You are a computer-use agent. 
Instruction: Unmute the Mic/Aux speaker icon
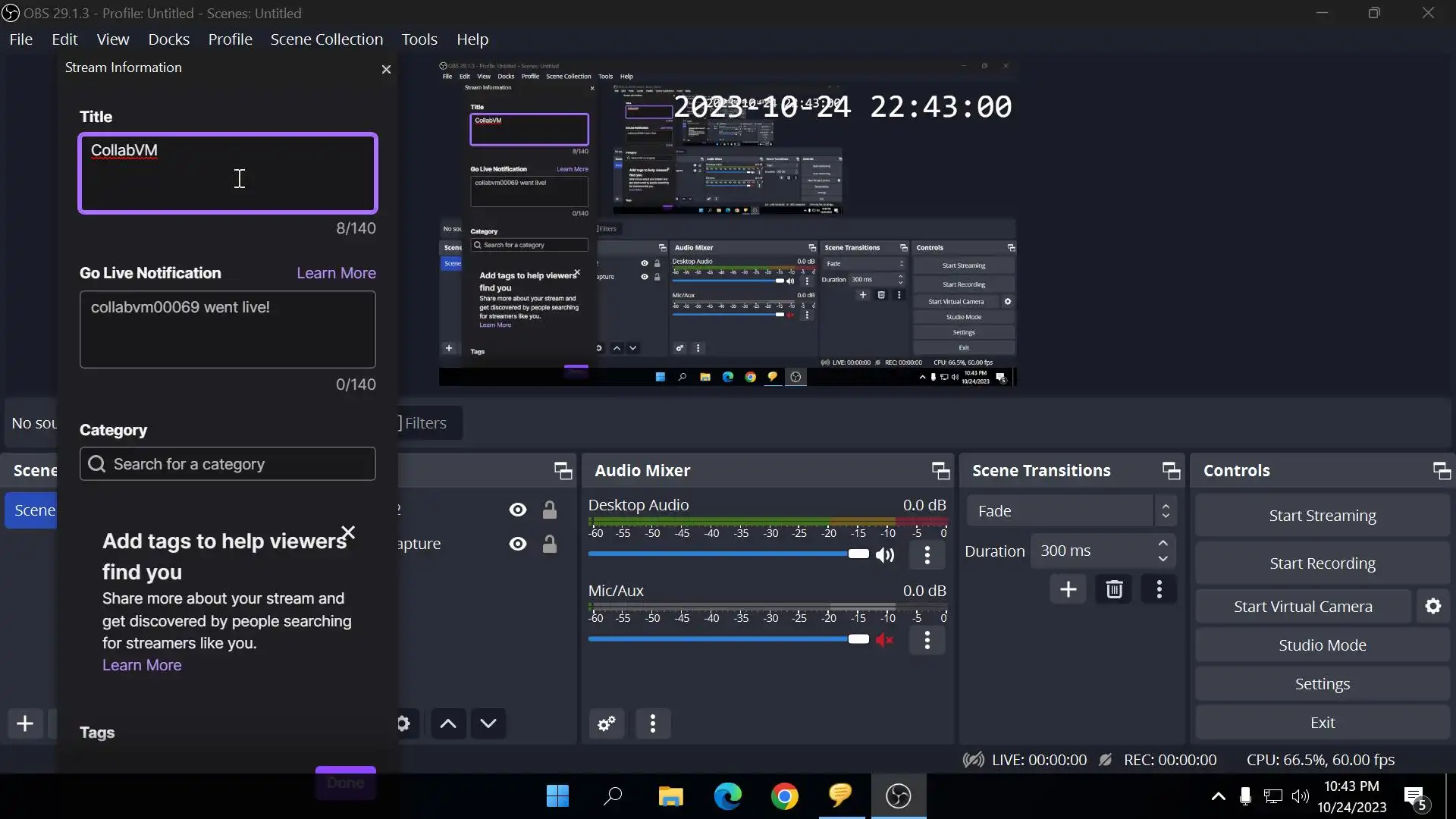[884, 640]
